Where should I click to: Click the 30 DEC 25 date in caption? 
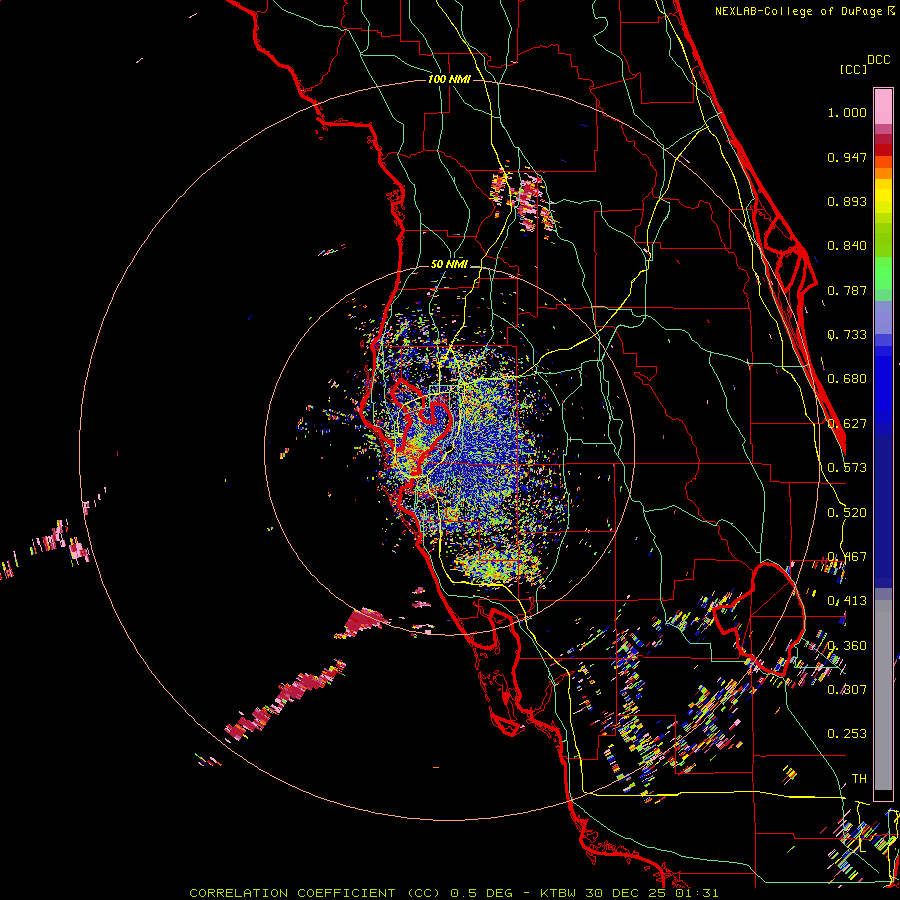626,893
